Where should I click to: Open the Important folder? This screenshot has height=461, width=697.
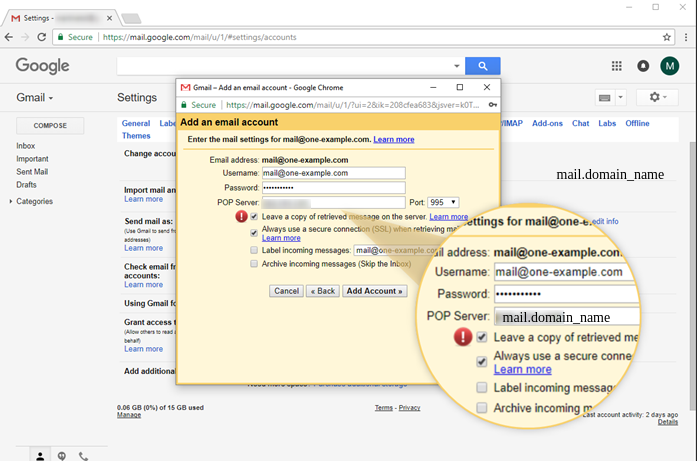32,159
